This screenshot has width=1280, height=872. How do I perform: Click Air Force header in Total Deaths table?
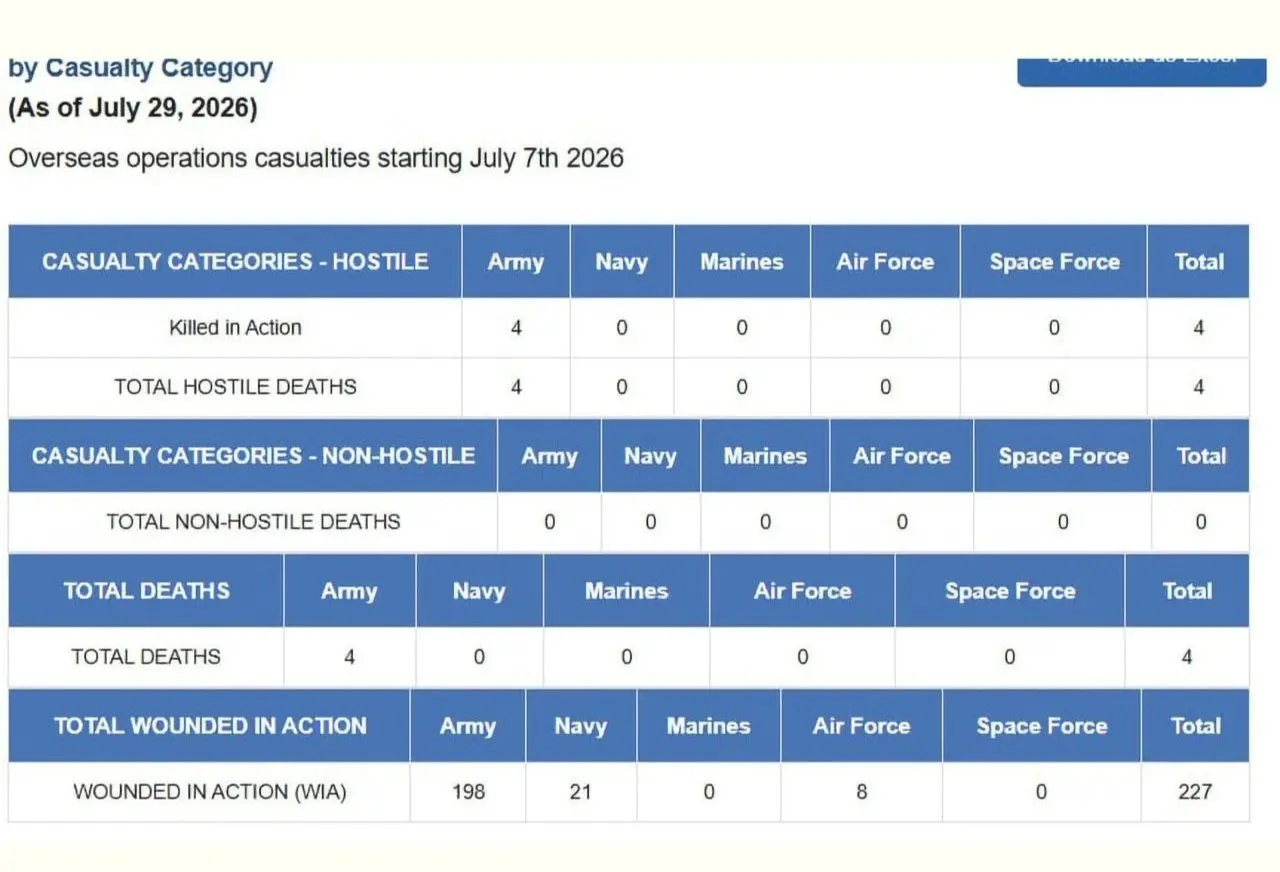click(x=802, y=591)
